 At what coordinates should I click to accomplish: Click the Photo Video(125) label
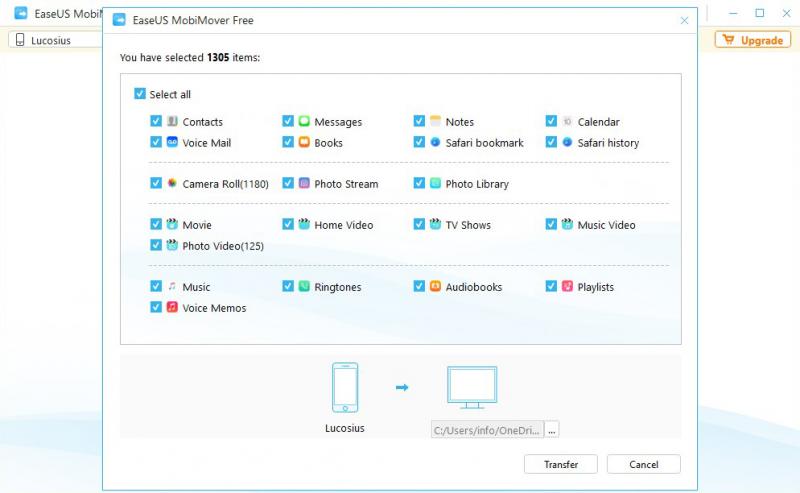tap(223, 246)
